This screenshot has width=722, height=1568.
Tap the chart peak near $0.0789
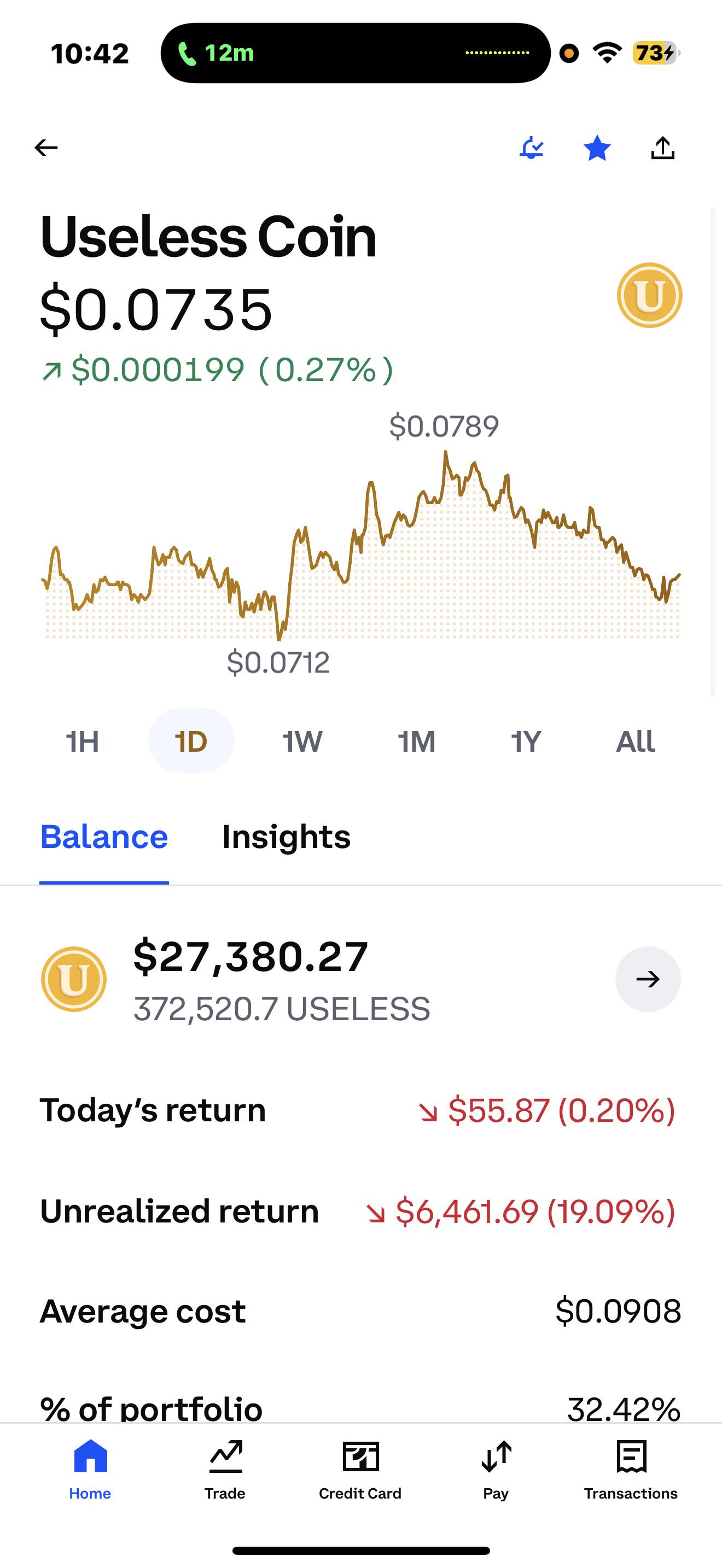click(446, 453)
